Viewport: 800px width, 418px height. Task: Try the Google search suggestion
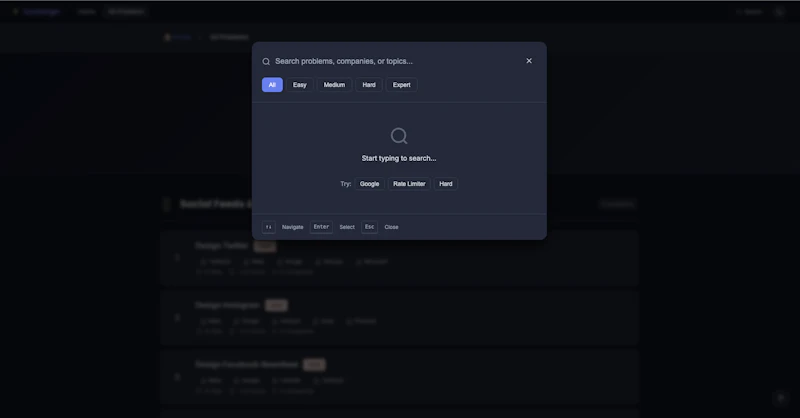369,184
